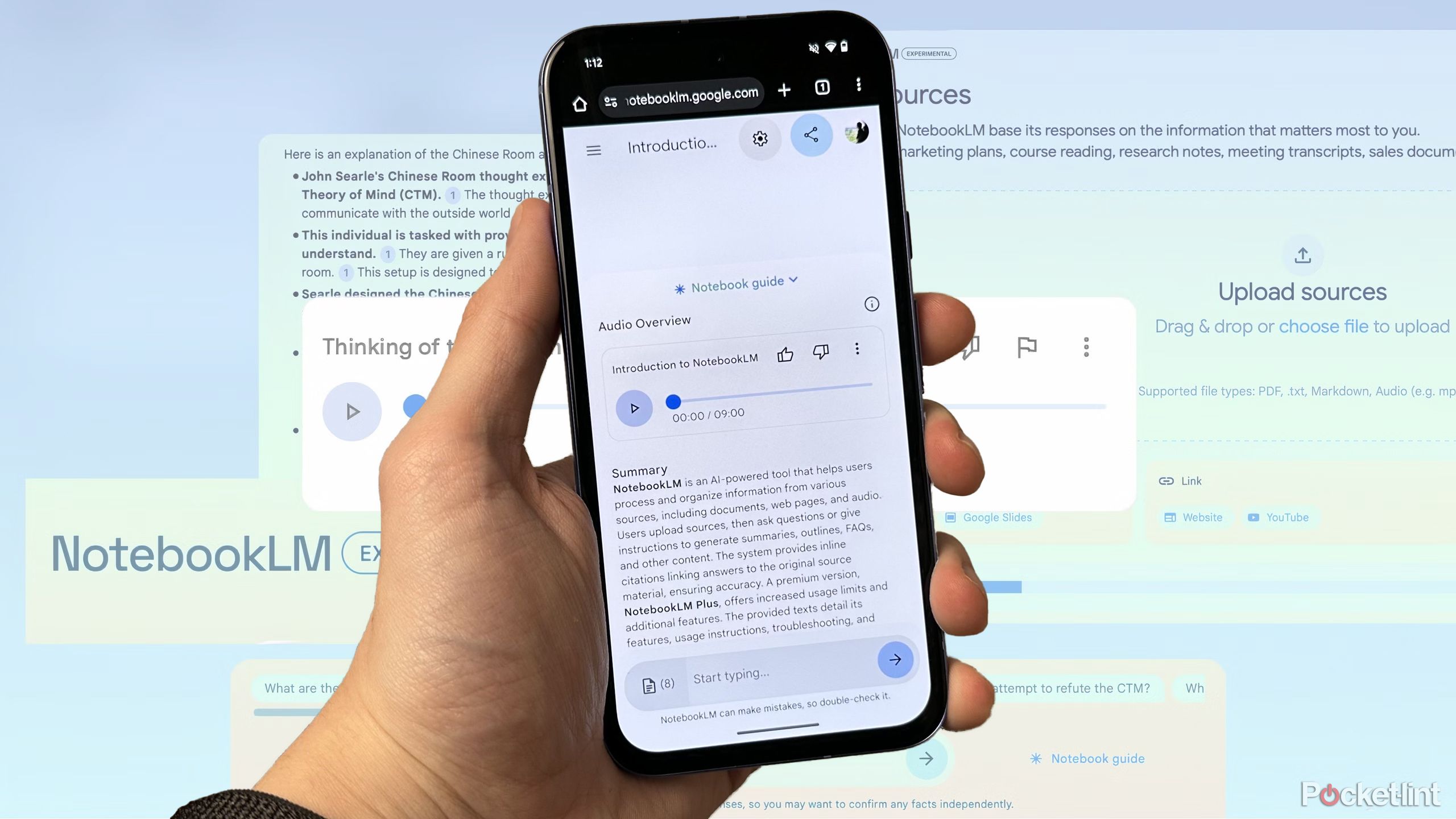The width and height of the screenshot is (1456, 819).
Task: Click the thumbs down icon on audio overview
Action: click(x=821, y=352)
